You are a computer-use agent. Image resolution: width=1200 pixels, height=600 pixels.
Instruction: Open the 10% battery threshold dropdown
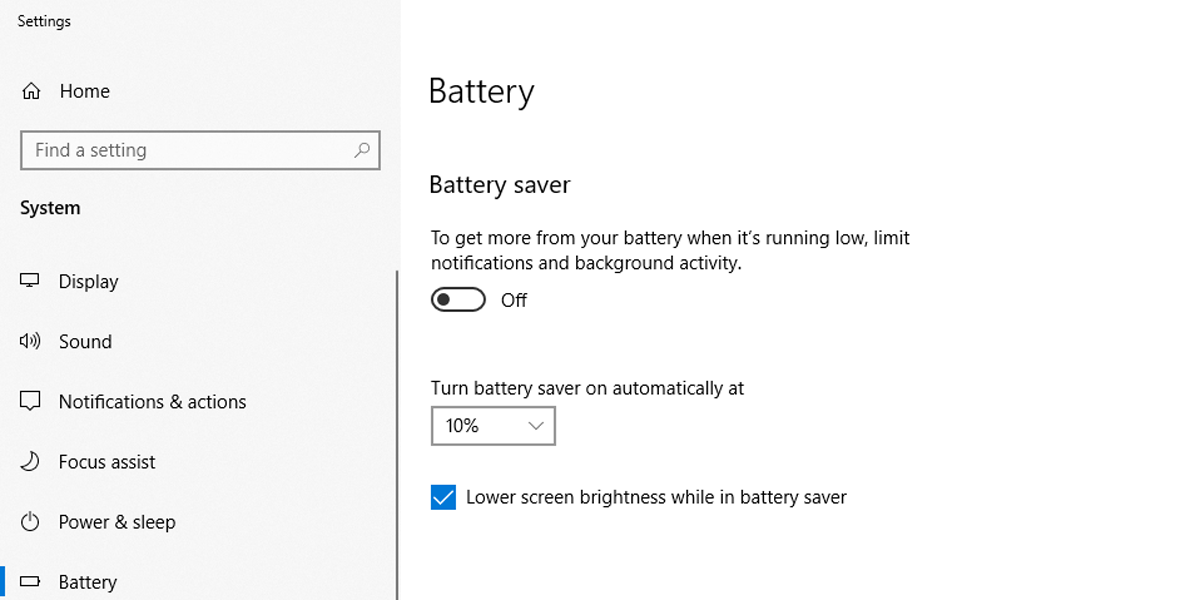(x=480, y=426)
